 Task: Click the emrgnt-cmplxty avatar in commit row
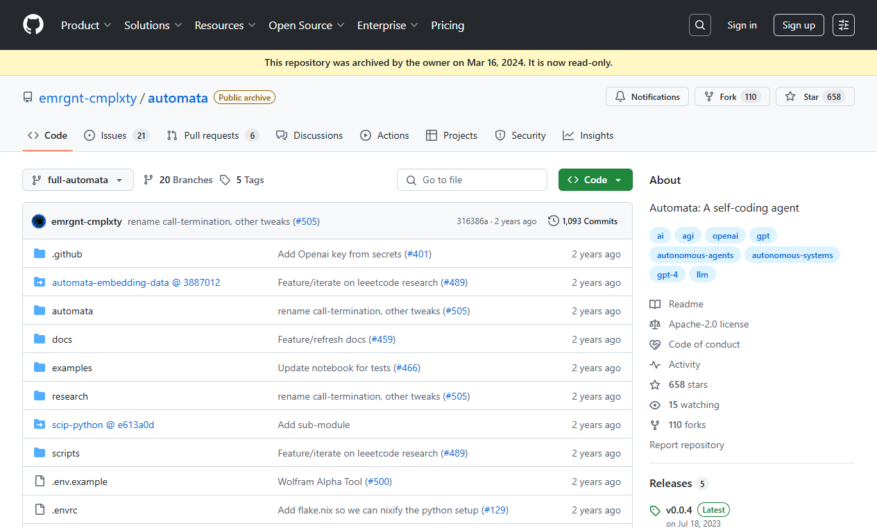point(39,221)
